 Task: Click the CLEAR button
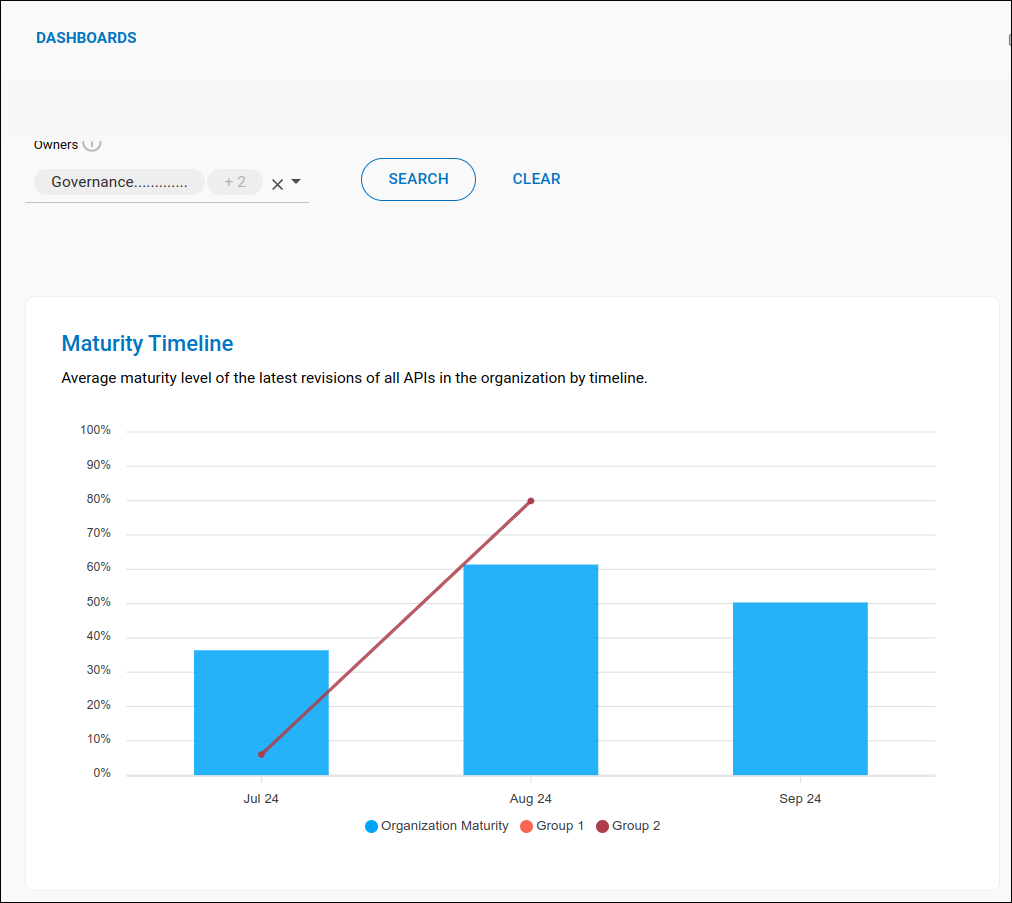(x=536, y=179)
